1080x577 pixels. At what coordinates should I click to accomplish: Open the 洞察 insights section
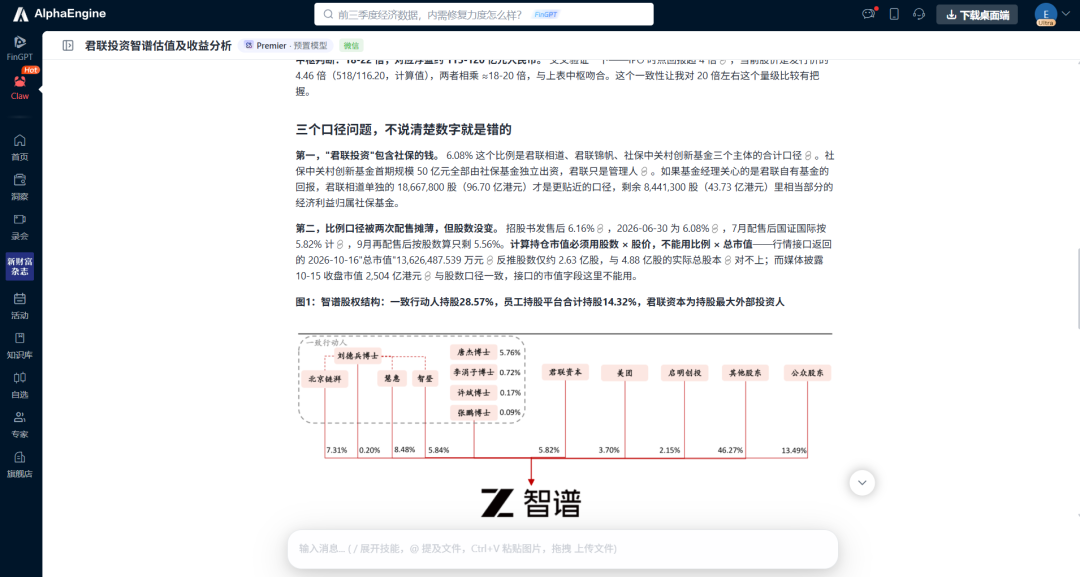pos(19,187)
